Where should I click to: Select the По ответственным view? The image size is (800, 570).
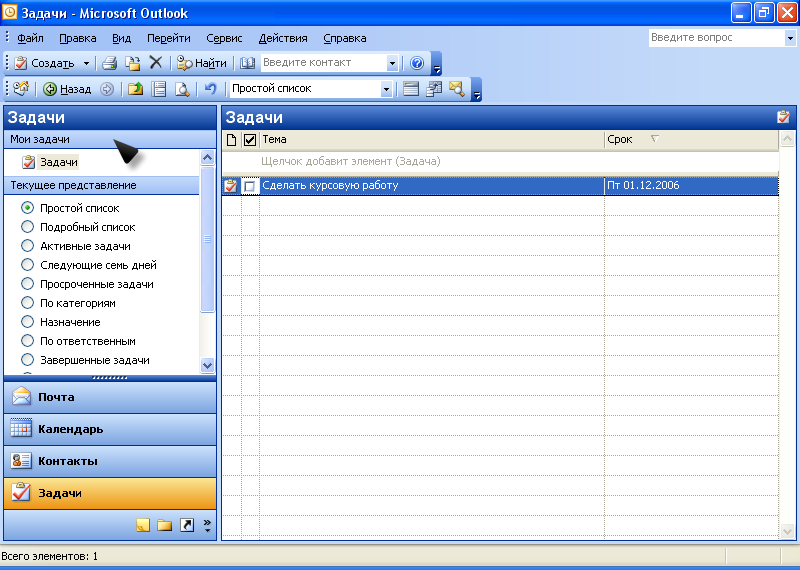tap(28, 341)
